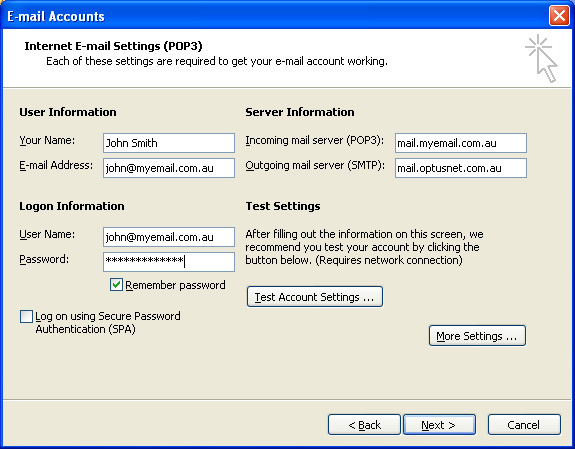Click the wizard cursor icon in header
Viewport: 575px width, 449px height.
click(x=542, y=58)
